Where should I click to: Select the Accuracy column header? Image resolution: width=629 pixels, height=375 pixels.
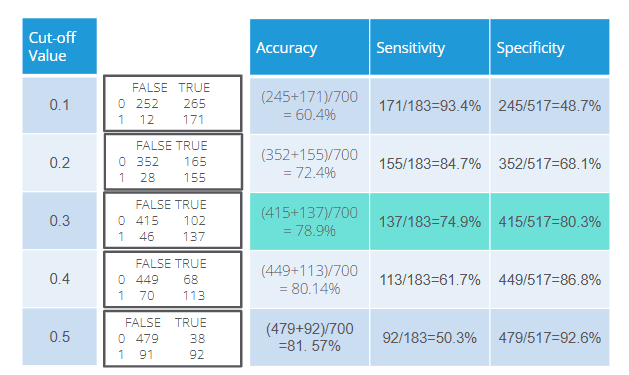pyautogui.click(x=309, y=47)
